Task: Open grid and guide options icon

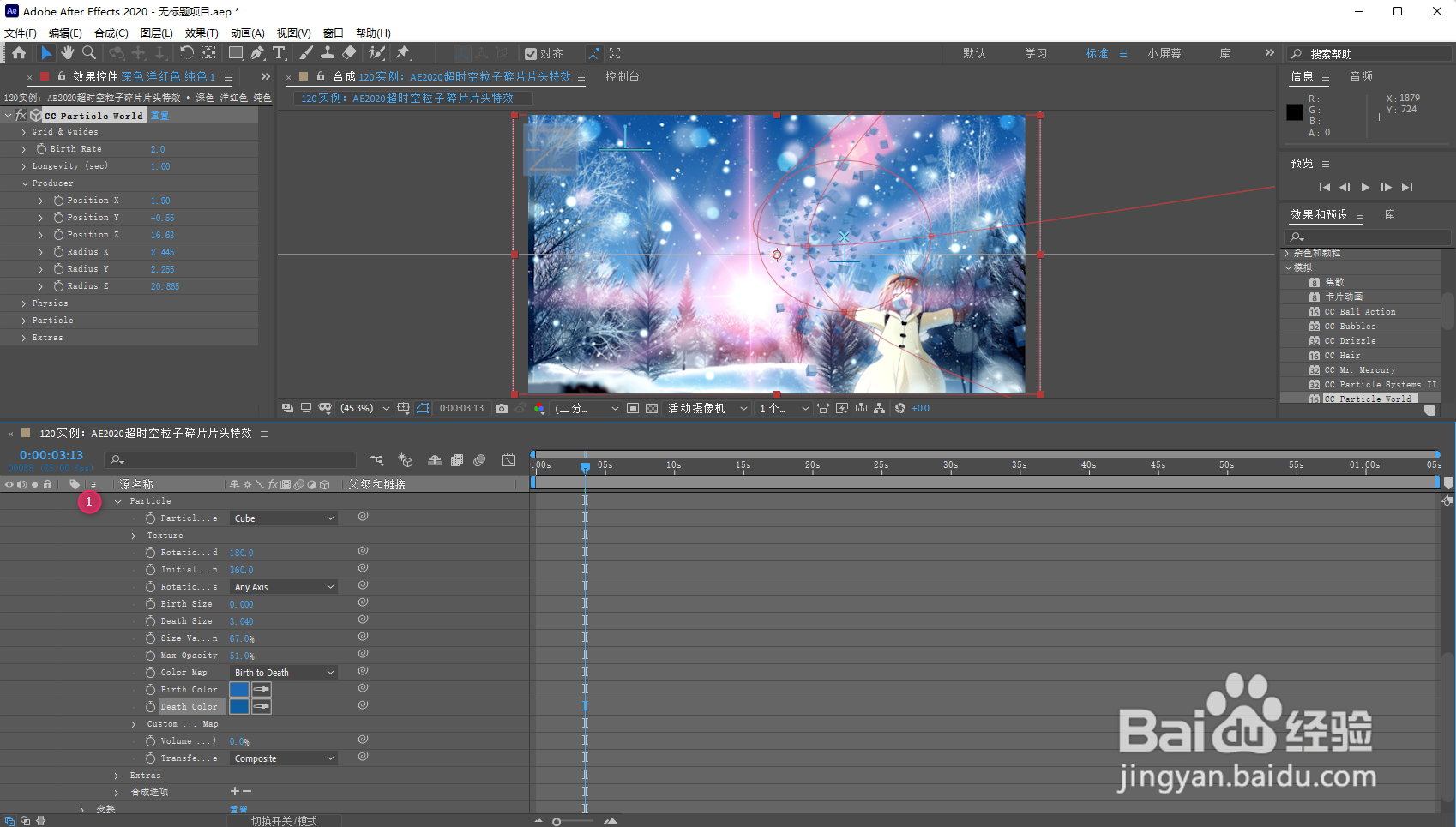Action: click(404, 409)
